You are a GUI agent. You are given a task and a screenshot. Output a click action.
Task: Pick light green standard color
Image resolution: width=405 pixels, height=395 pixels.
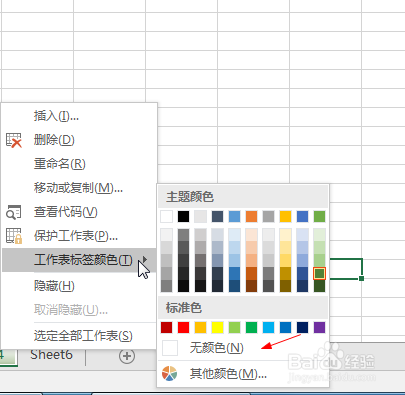tap(235, 327)
